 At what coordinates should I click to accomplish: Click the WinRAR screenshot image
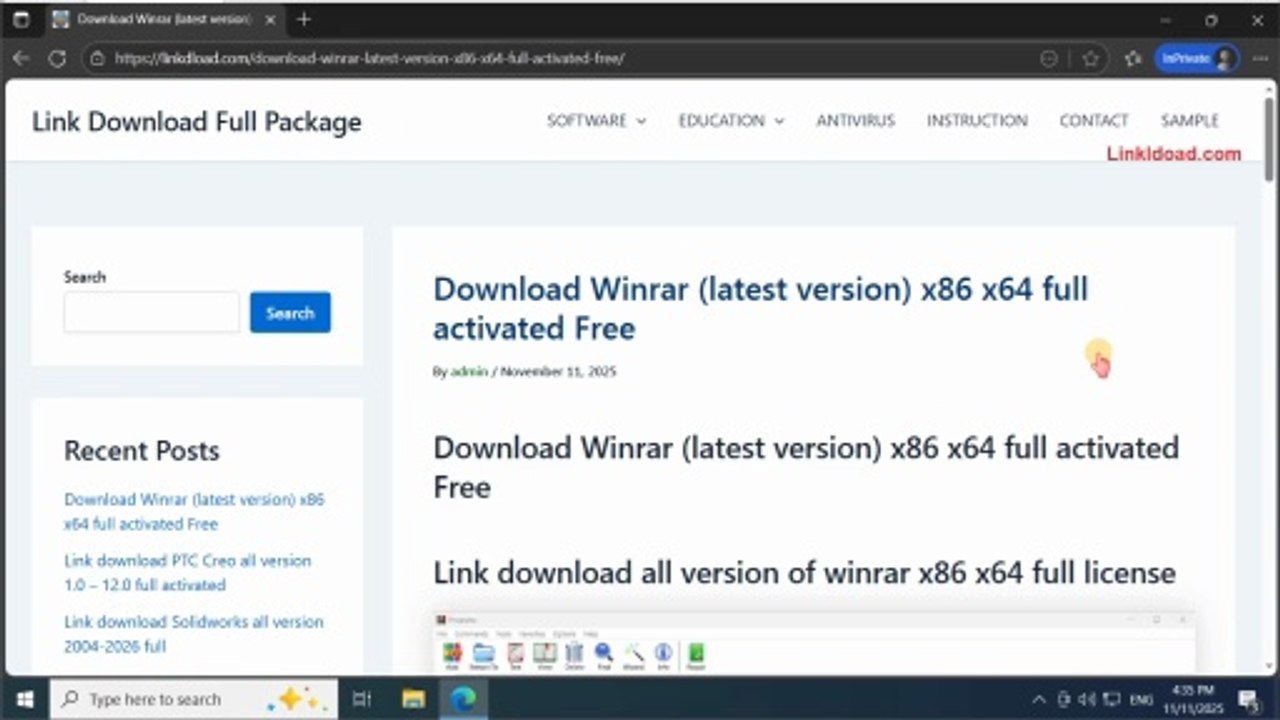point(815,643)
